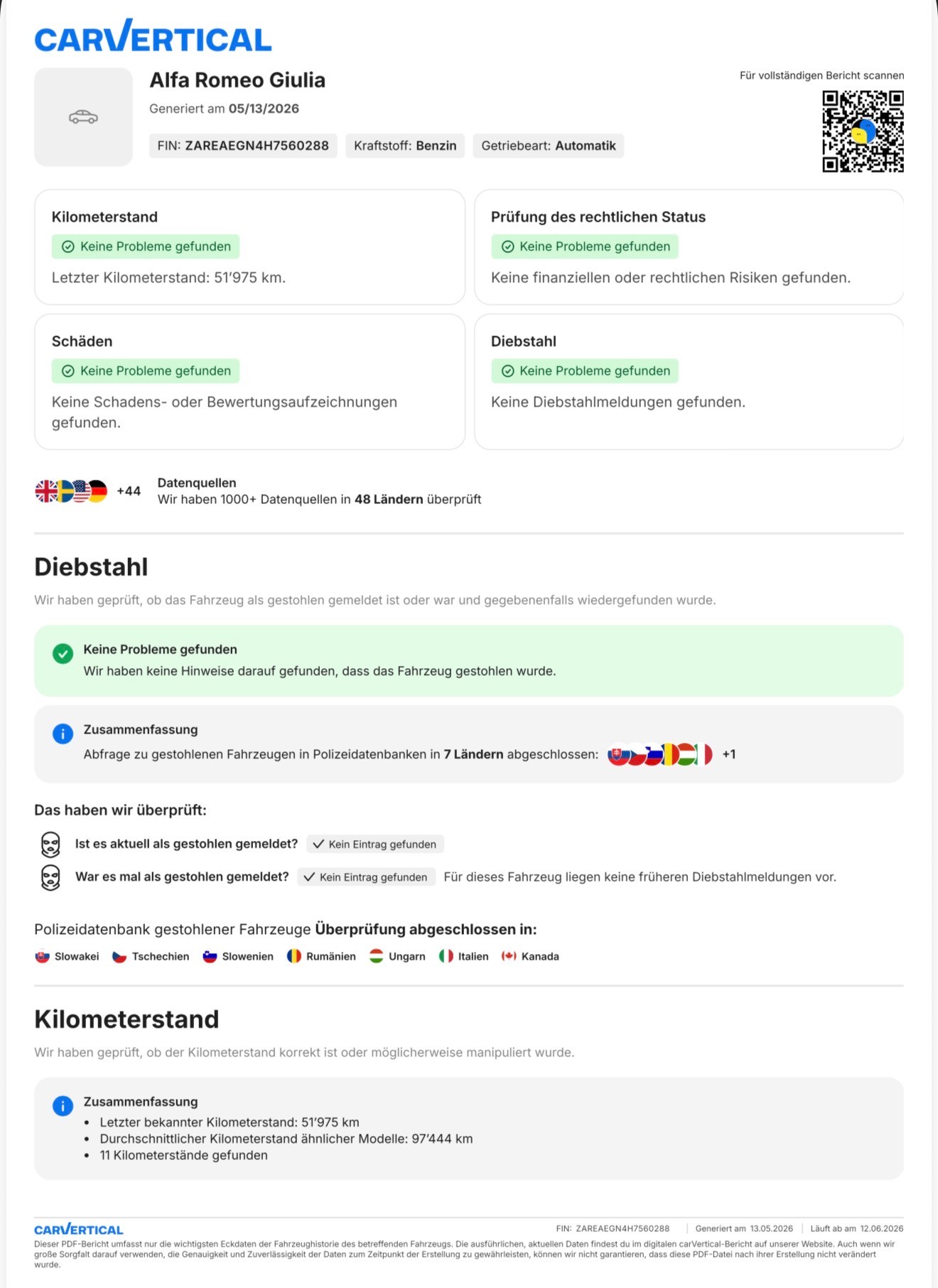Click 'Kein Eintrag gefunden' beside 'War es mal'
The height and width of the screenshot is (1288, 938).
pos(366,877)
